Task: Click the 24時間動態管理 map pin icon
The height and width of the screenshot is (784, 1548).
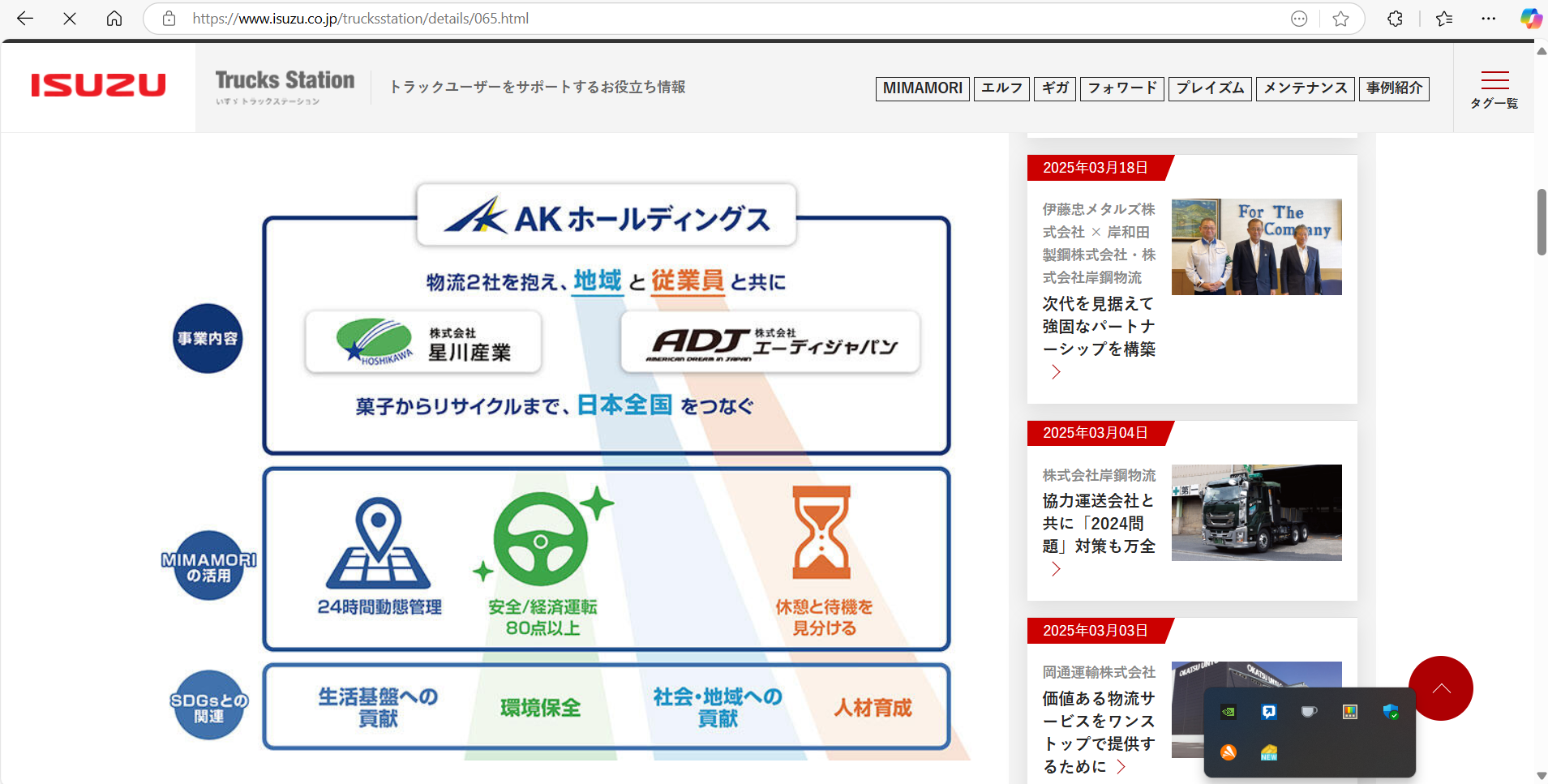Action: [x=378, y=543]
